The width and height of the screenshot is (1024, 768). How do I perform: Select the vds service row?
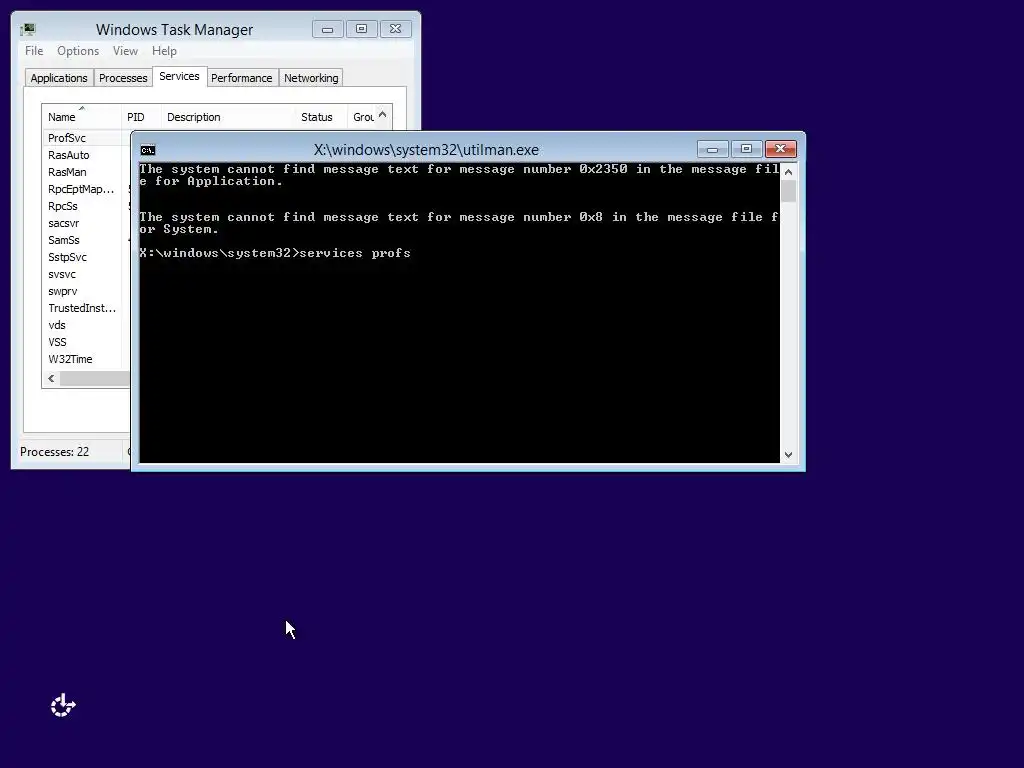[86, 325]
